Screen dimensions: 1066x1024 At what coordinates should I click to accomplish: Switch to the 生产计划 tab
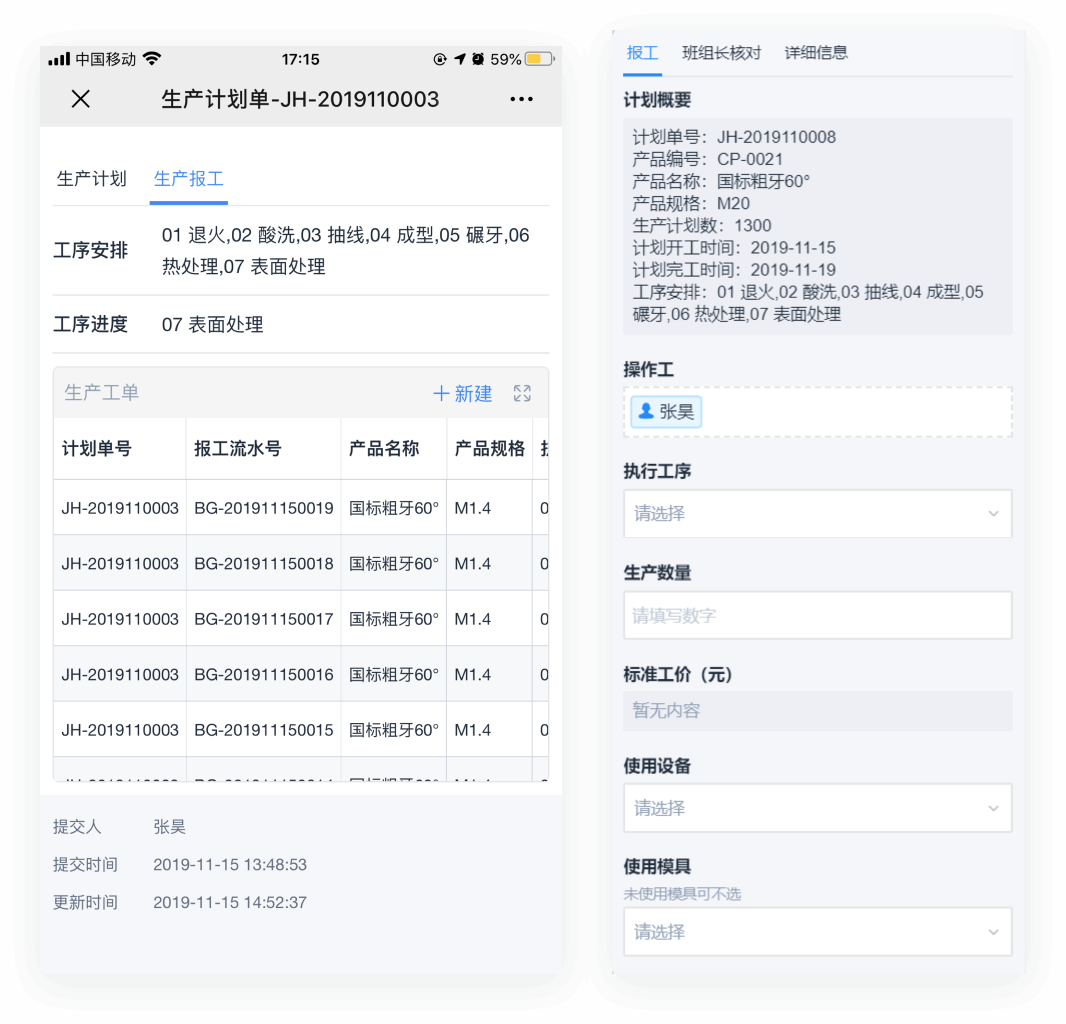pos(92,179)
